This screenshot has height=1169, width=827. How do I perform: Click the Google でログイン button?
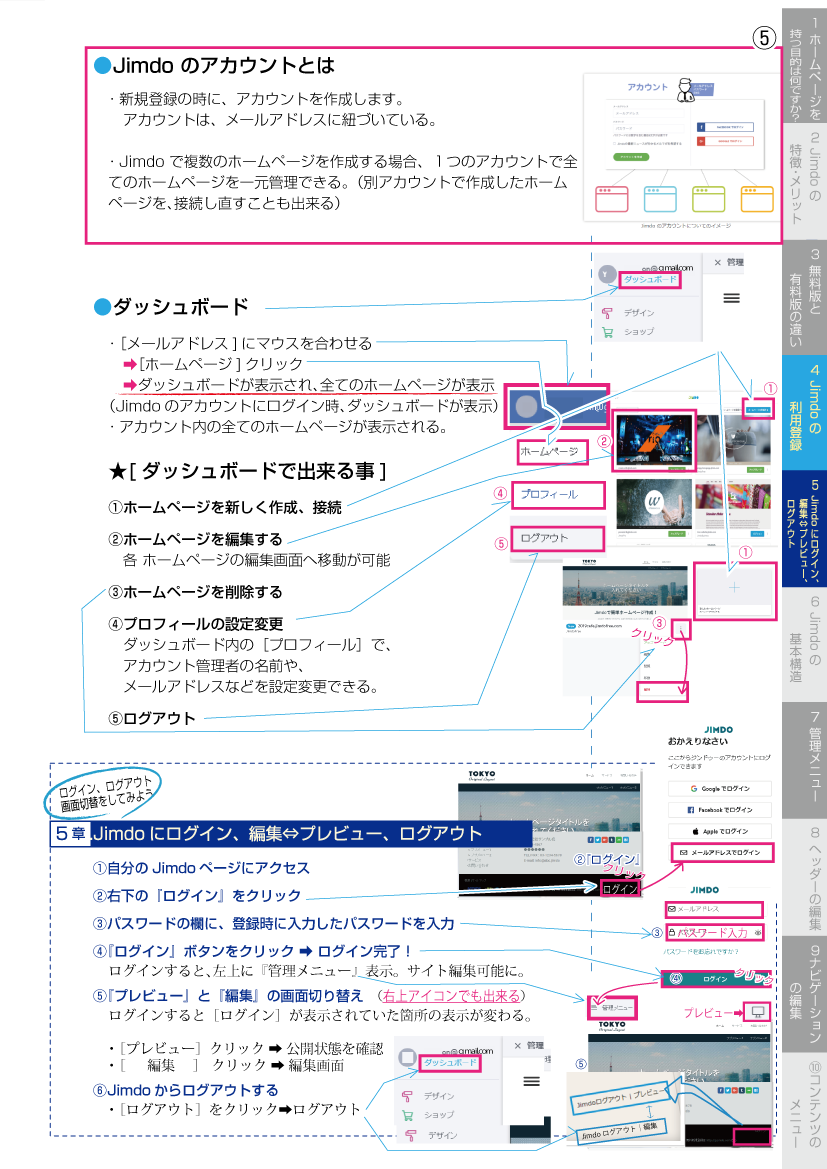point(719,789)
